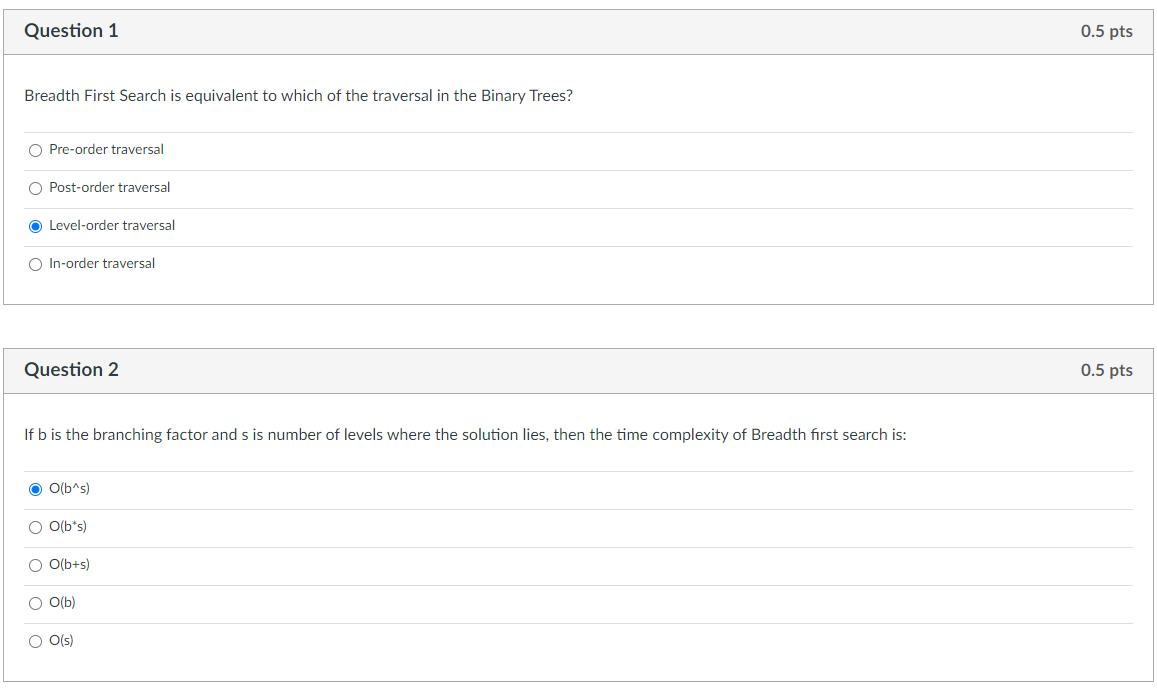Click the Question 1 header
Screen dimensions: 1157x694
click(x=71, y=31)
